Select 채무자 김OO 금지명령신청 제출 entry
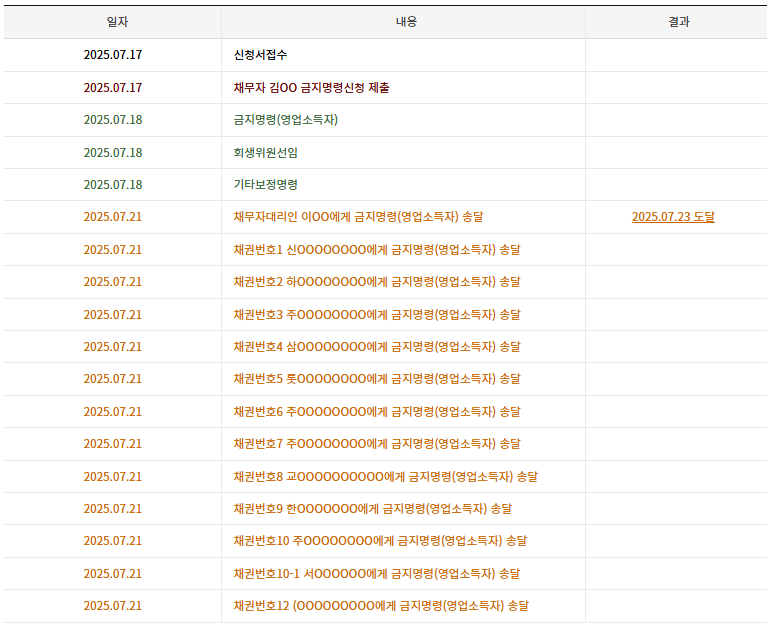Viewport: 777px width, 623px height. pos(311,88)
